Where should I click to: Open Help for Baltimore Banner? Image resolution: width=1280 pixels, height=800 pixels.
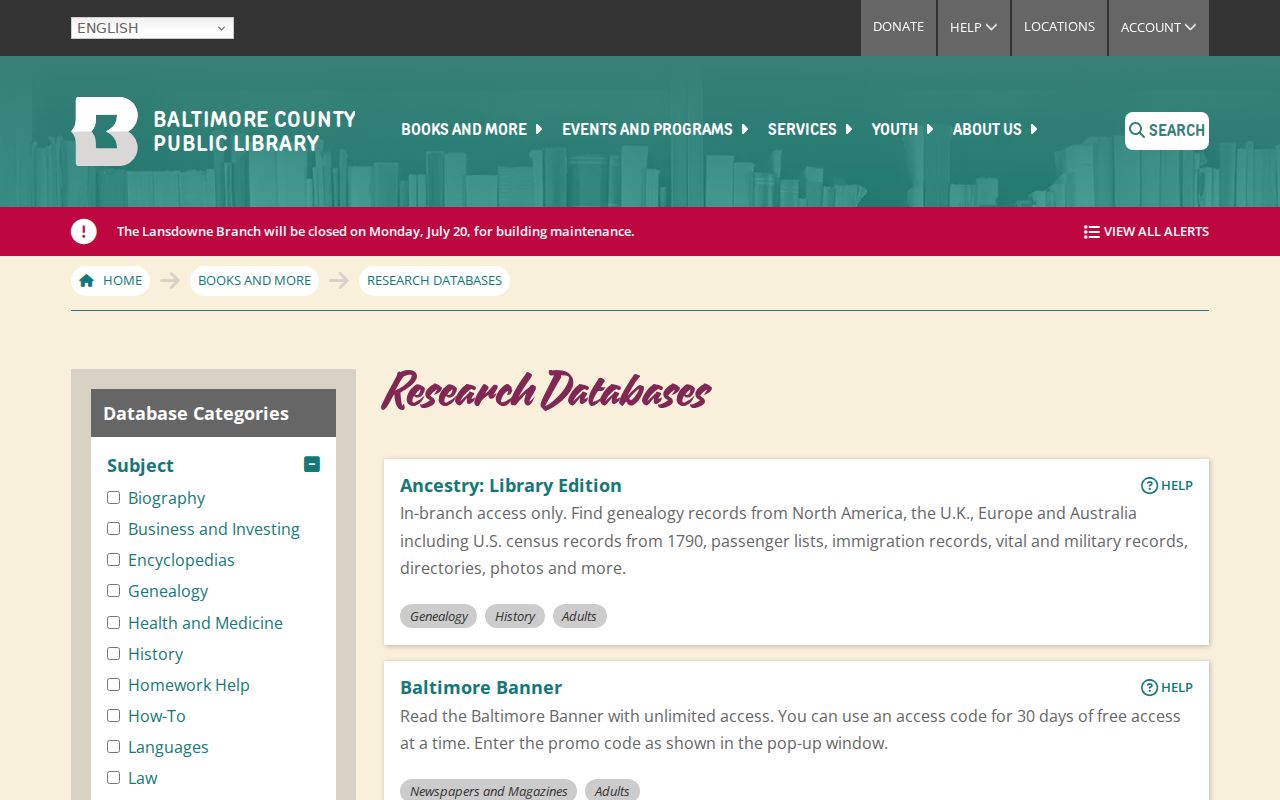1167,688
